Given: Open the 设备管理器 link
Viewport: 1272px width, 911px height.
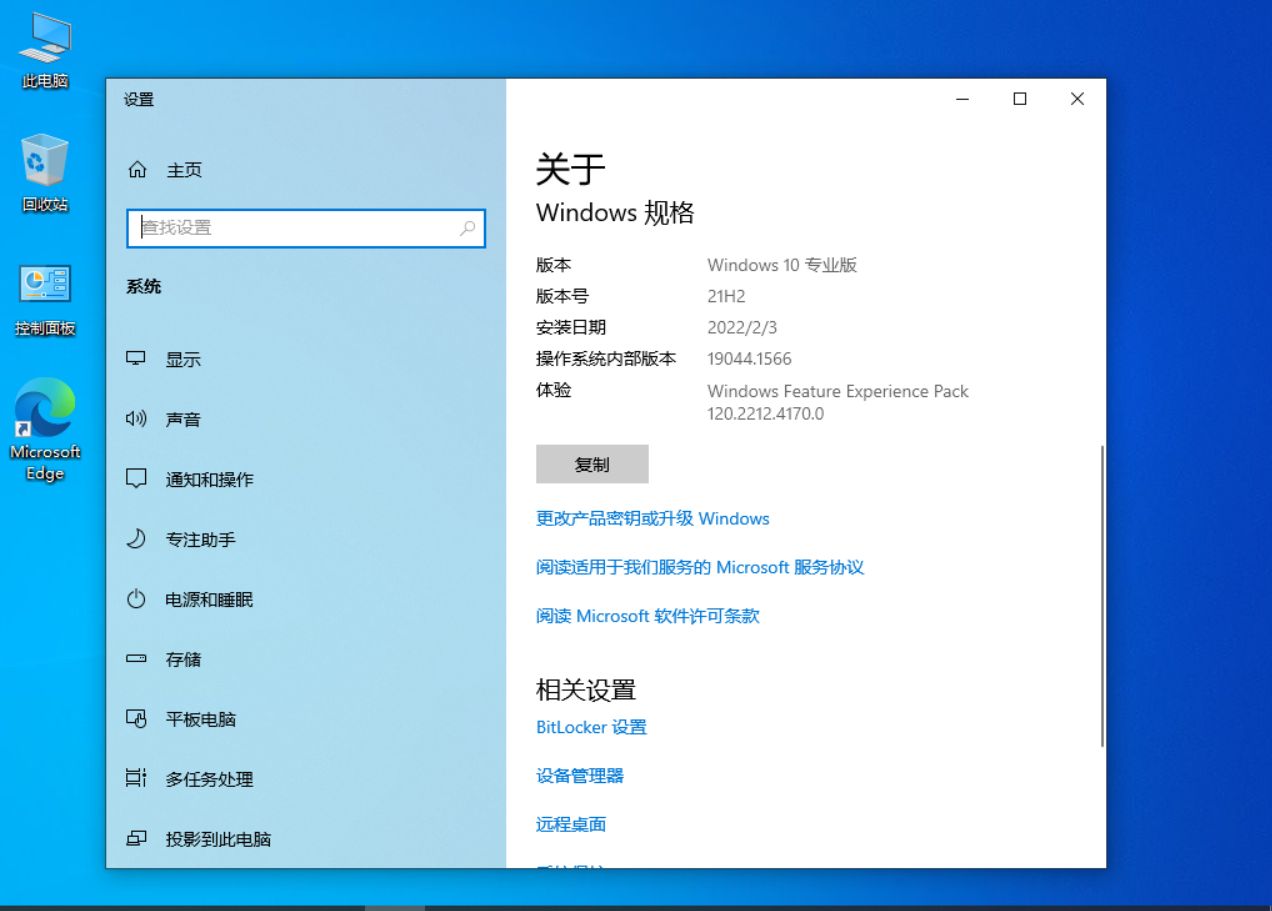Looking at the screenshot, I should coord(580,776).
